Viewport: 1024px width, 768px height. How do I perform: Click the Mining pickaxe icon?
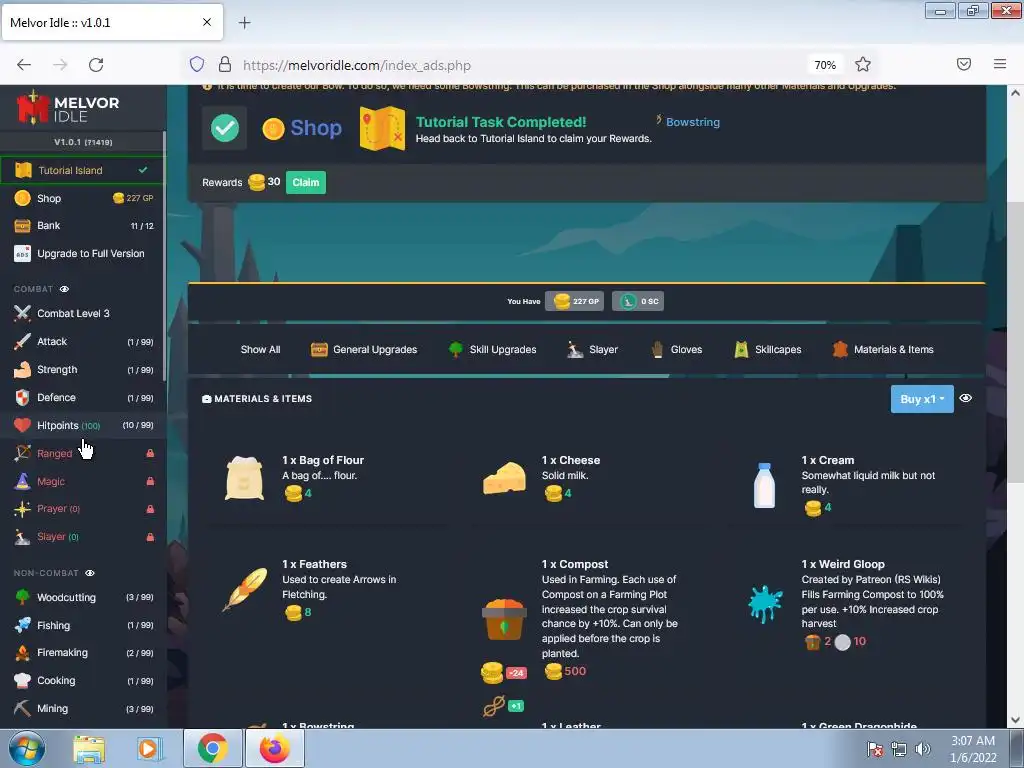[22, 709]
